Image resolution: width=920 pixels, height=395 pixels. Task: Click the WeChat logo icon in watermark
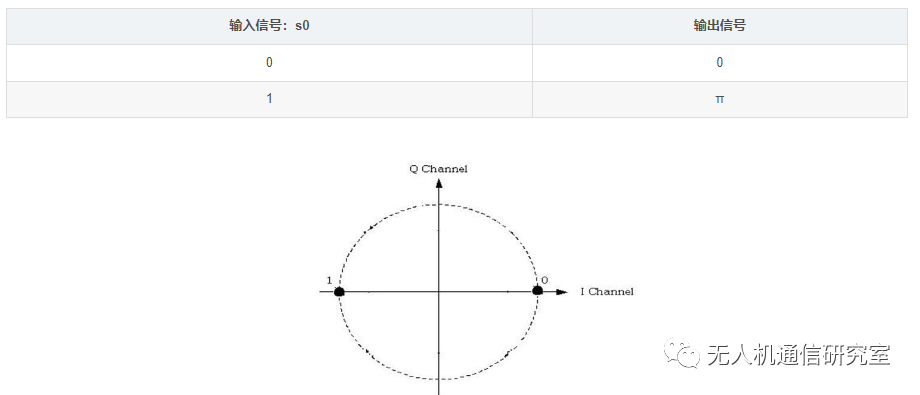682,353
